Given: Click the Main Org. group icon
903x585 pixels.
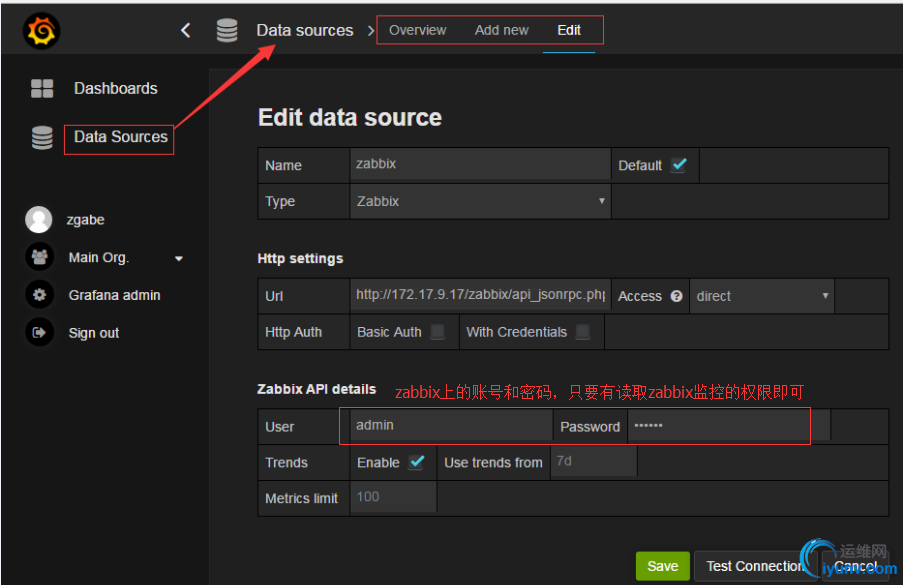Looking at the screenshot, I should [39, 257].
